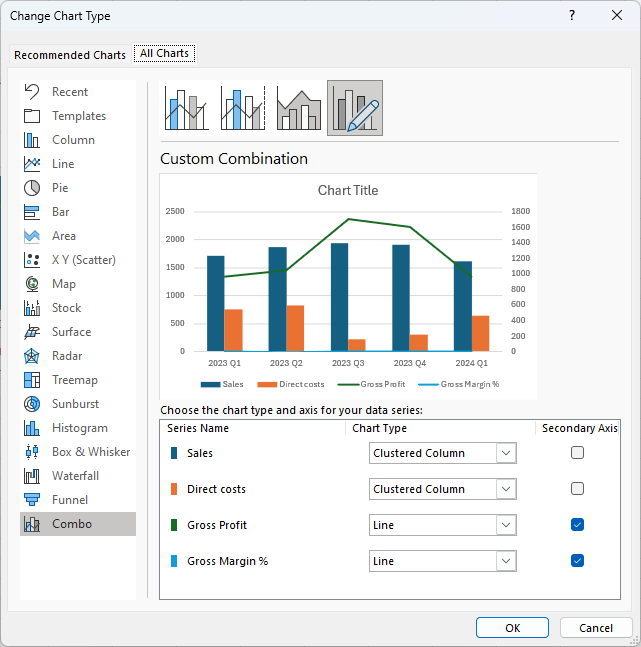Image resolution: width=641 pixels, height=647 pixels.
Task: Enable secondary axis for Sales series
Action: coord(577,453)
